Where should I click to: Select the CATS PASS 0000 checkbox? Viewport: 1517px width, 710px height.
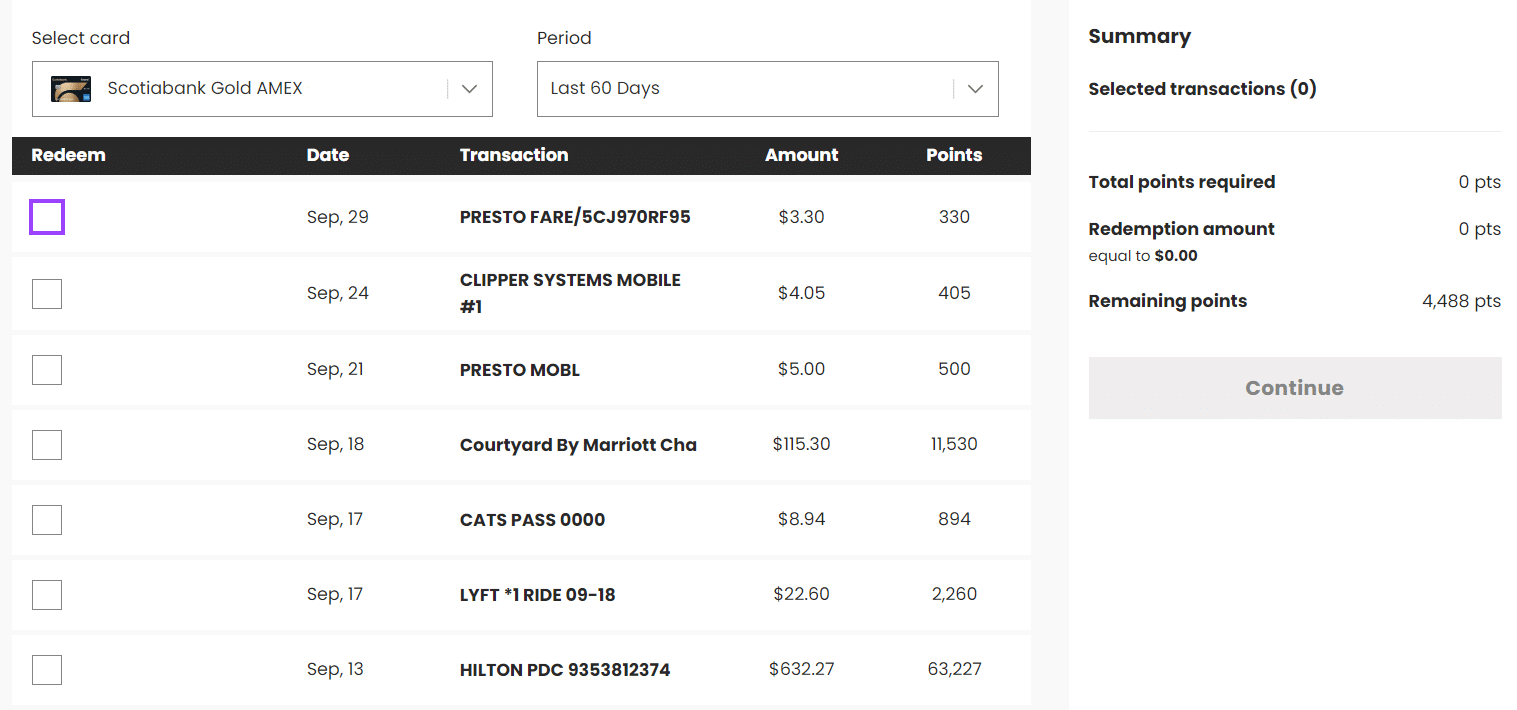tap(47, 520)
